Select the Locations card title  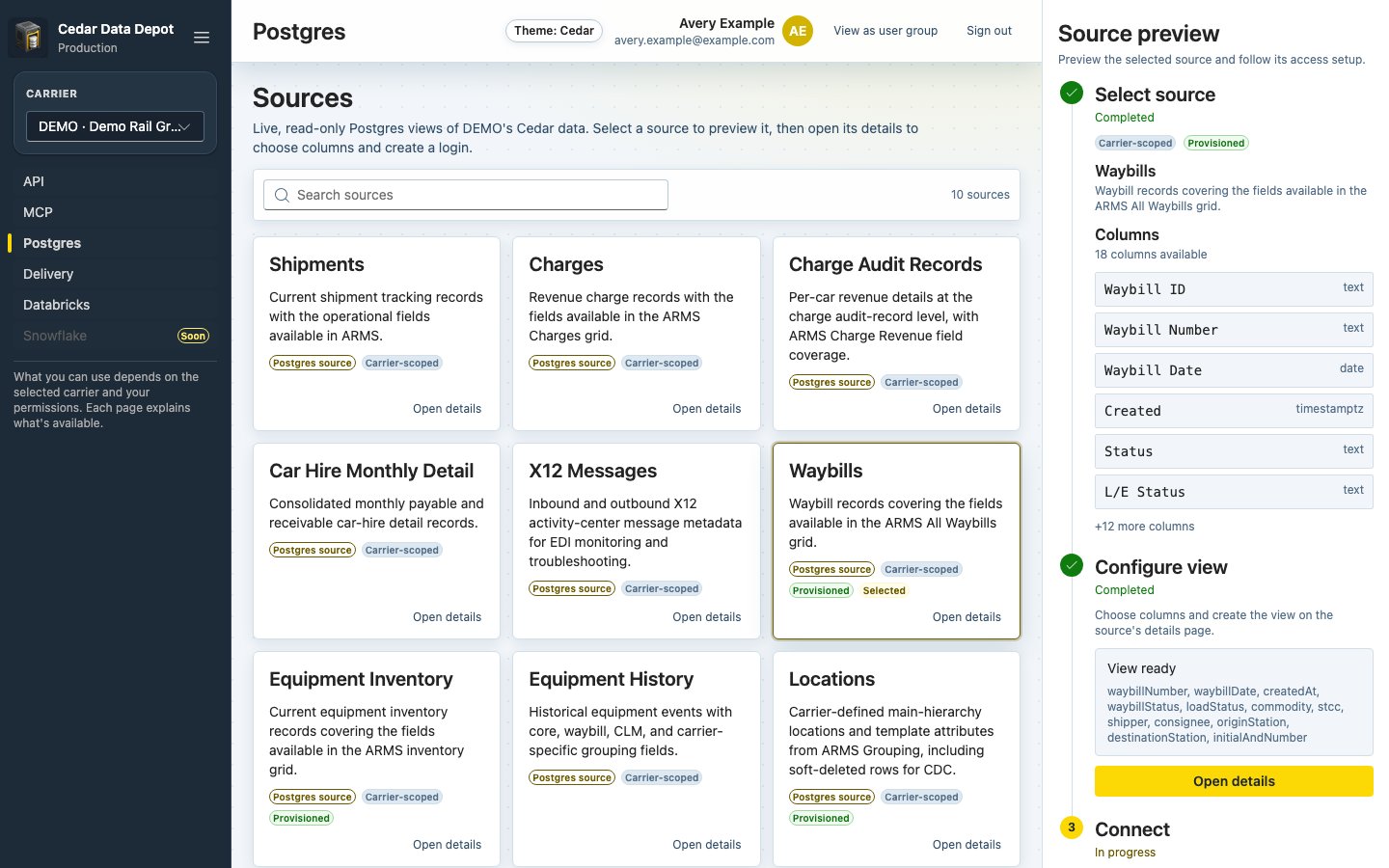click(x=831, y=679)
